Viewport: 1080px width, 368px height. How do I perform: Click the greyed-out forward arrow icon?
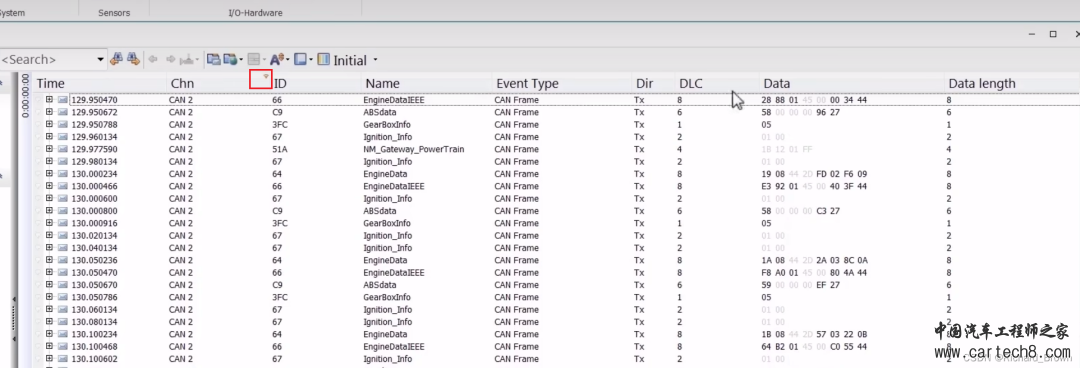pyautogui.click(x=170, y=60)
